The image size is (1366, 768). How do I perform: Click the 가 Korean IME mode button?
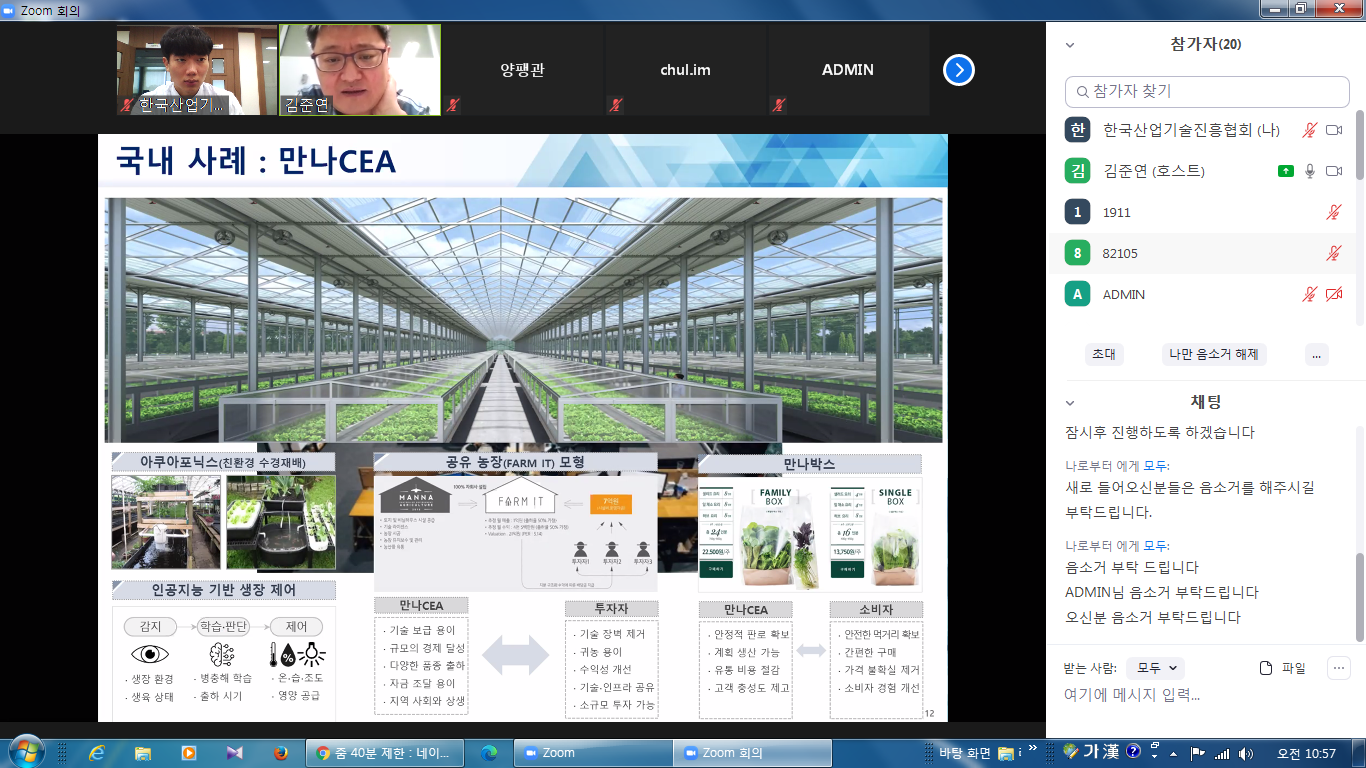point(1089,752)
